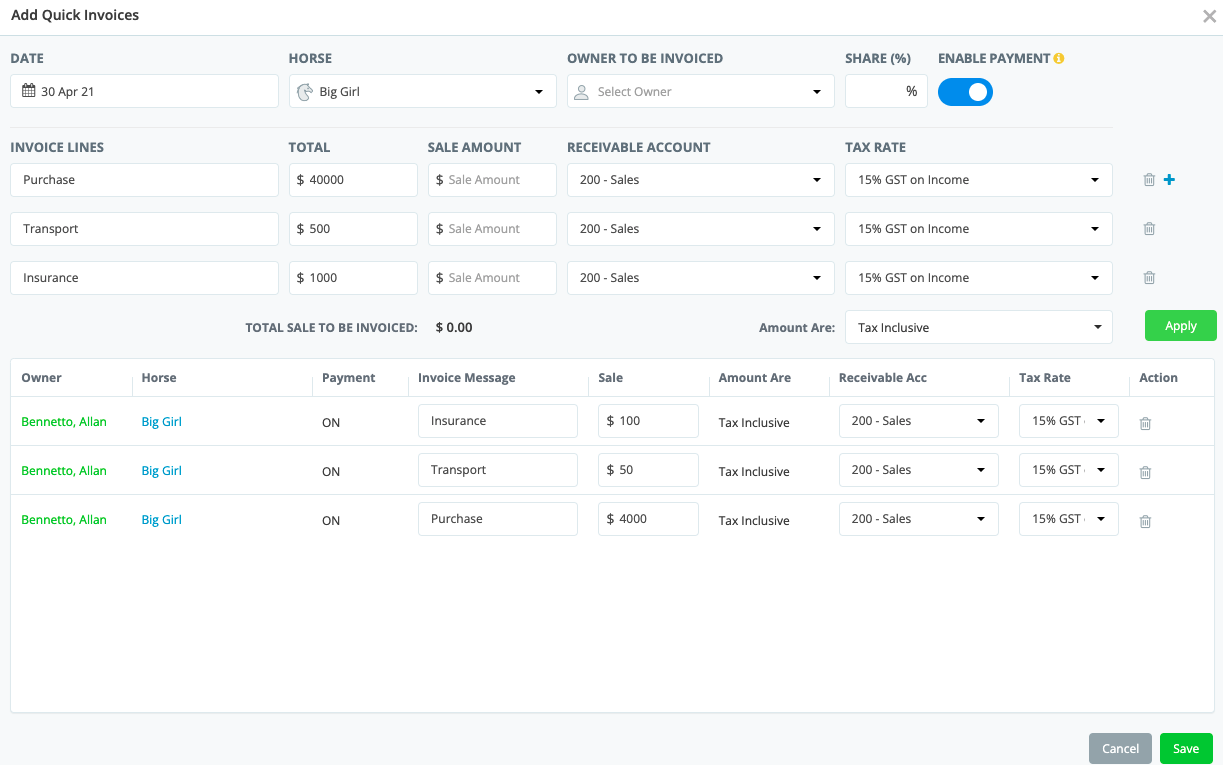Click the Sale Amount field for Purchase
The image size is (1223, 765).
point(492,180)
